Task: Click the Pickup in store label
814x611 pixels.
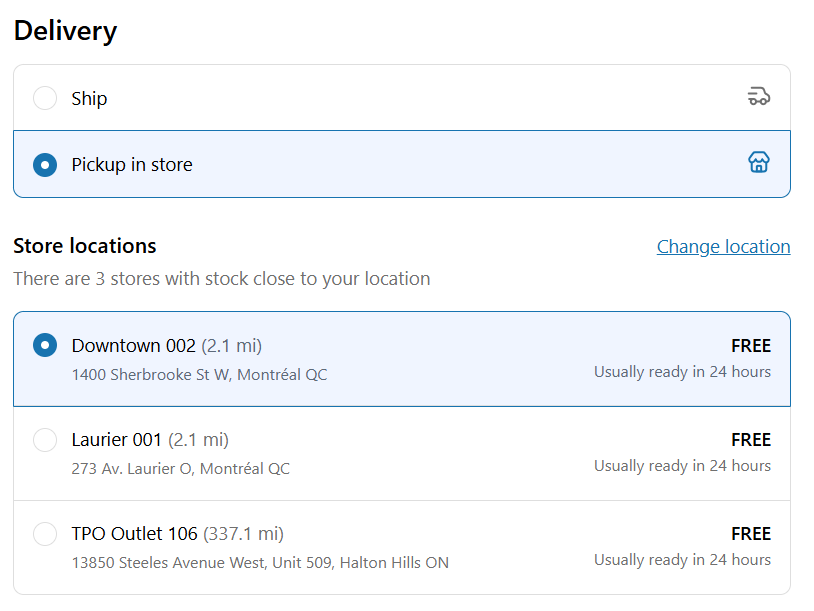Action: coord(132,165)
